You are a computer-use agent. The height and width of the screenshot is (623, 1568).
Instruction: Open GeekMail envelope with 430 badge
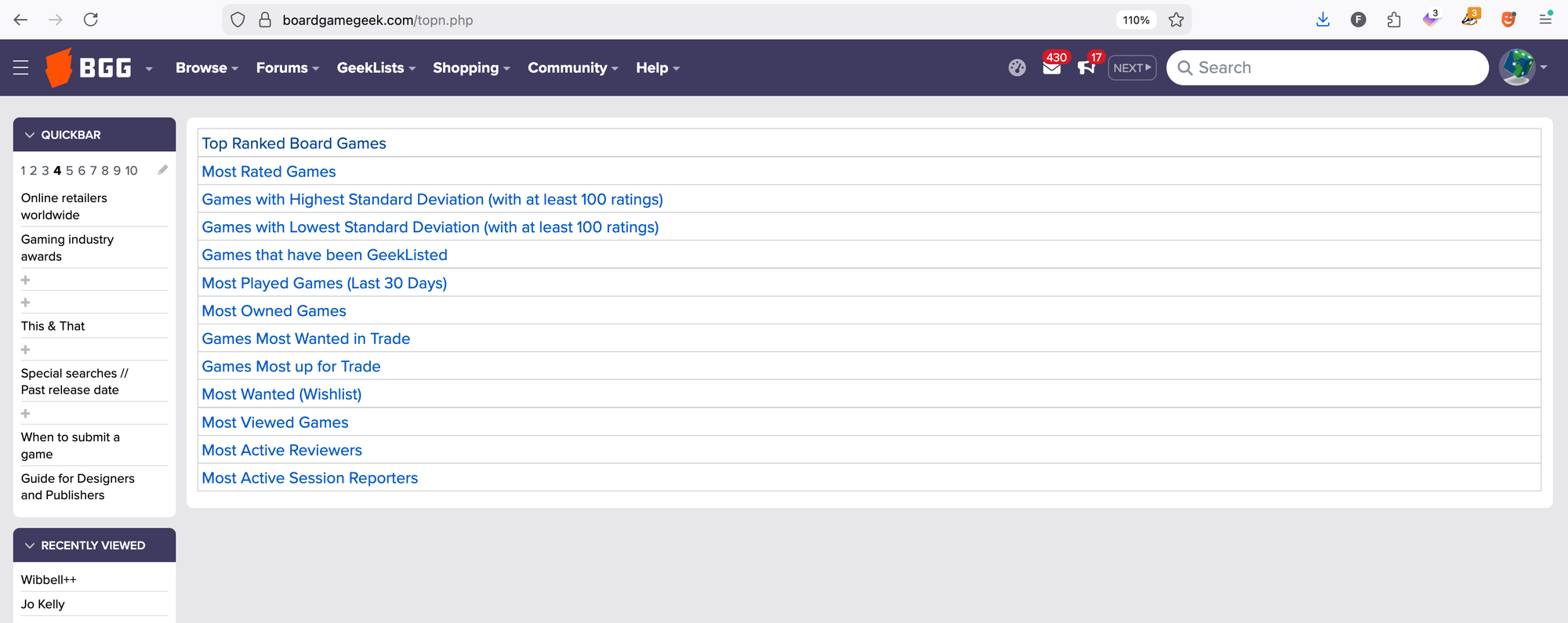click(x=1052, y=67)
